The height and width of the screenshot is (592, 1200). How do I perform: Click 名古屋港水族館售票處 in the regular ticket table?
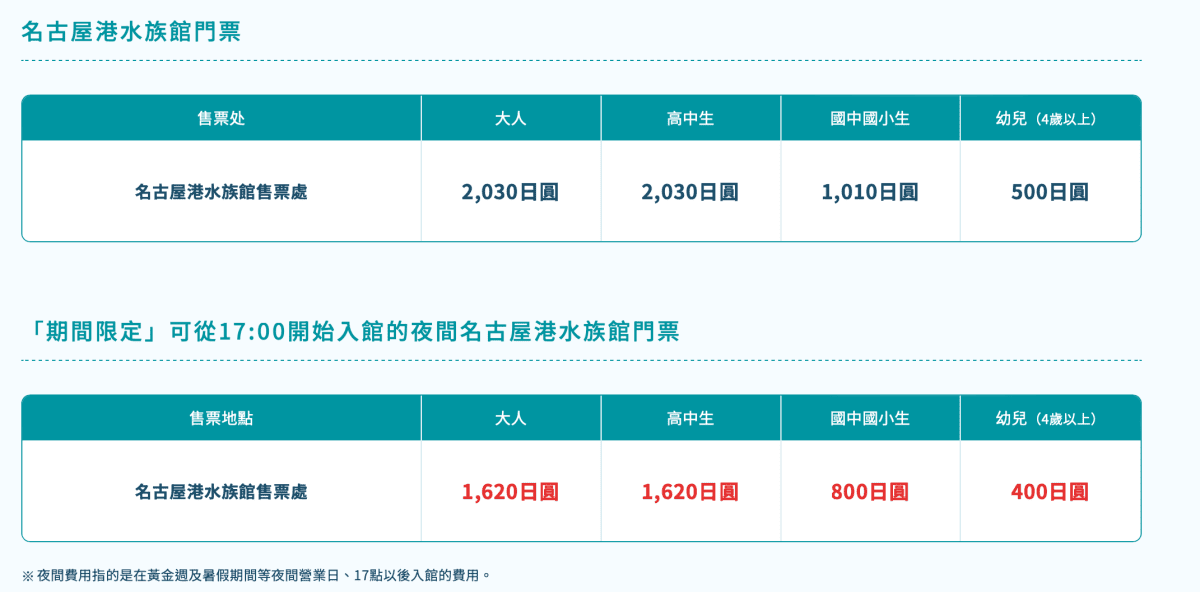[x=221, y=191]
